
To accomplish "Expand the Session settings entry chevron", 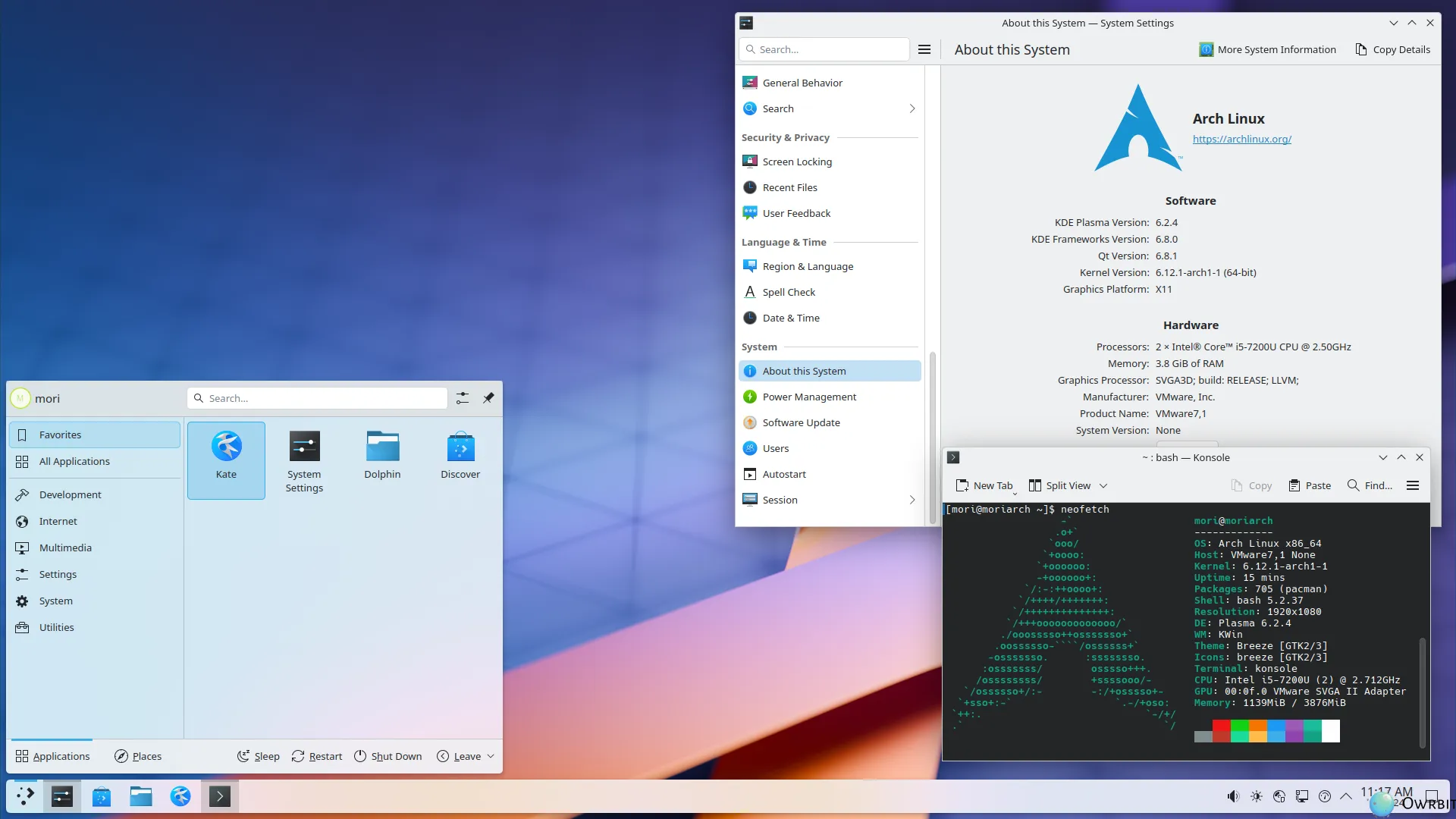I will click(x=912, y=500).
